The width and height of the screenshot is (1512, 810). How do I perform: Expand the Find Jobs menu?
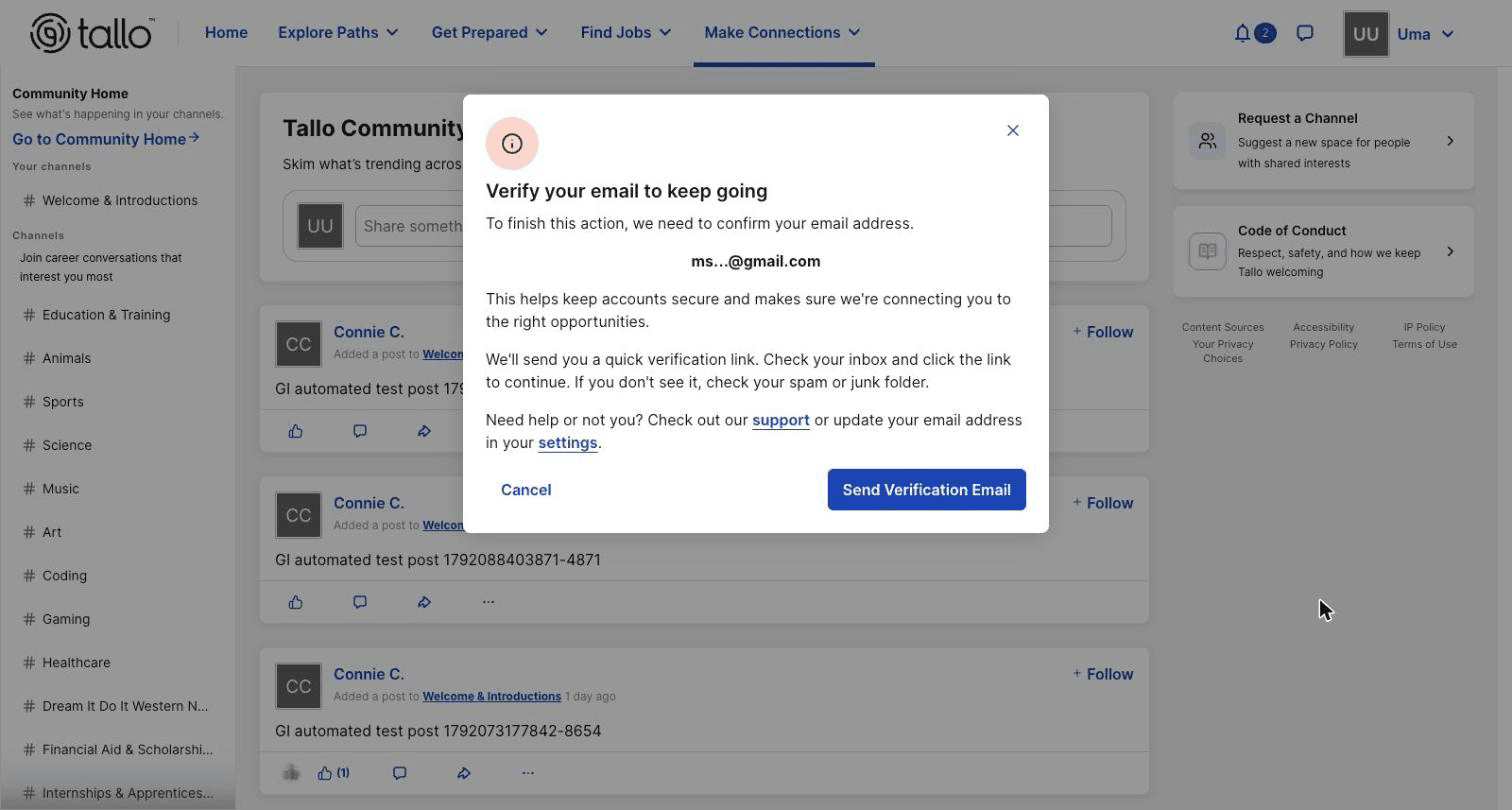(x=626, y=32)
